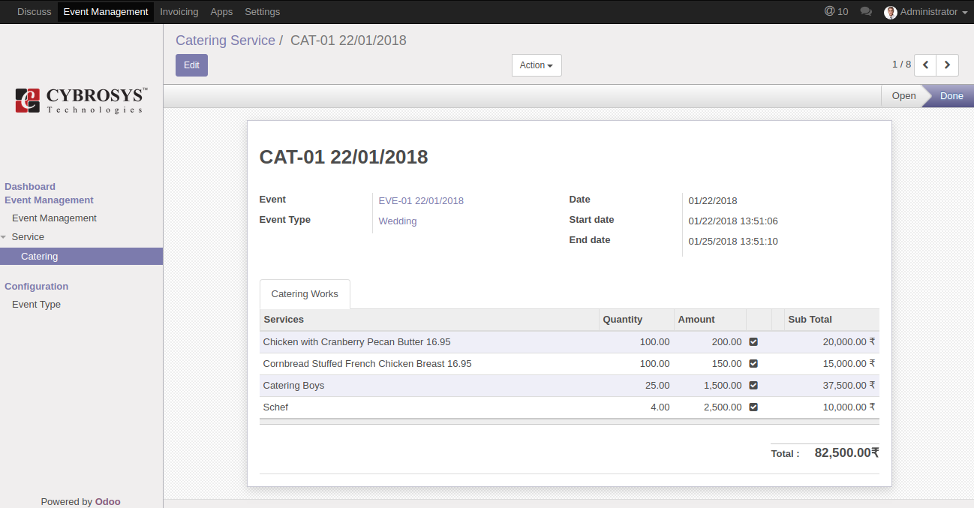Toggle checkbox for Cornbread Stuffed French Chicken Breast
Screen dimensions: 974x508
point(753,363)
